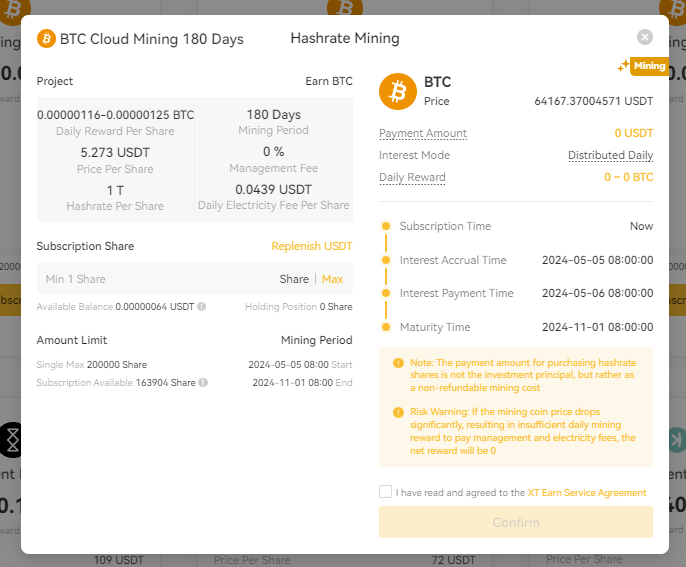This screenshot has width=686, height=567.
Task: Click the info icon beside Available Balance
Action: (x=202, y=307)
